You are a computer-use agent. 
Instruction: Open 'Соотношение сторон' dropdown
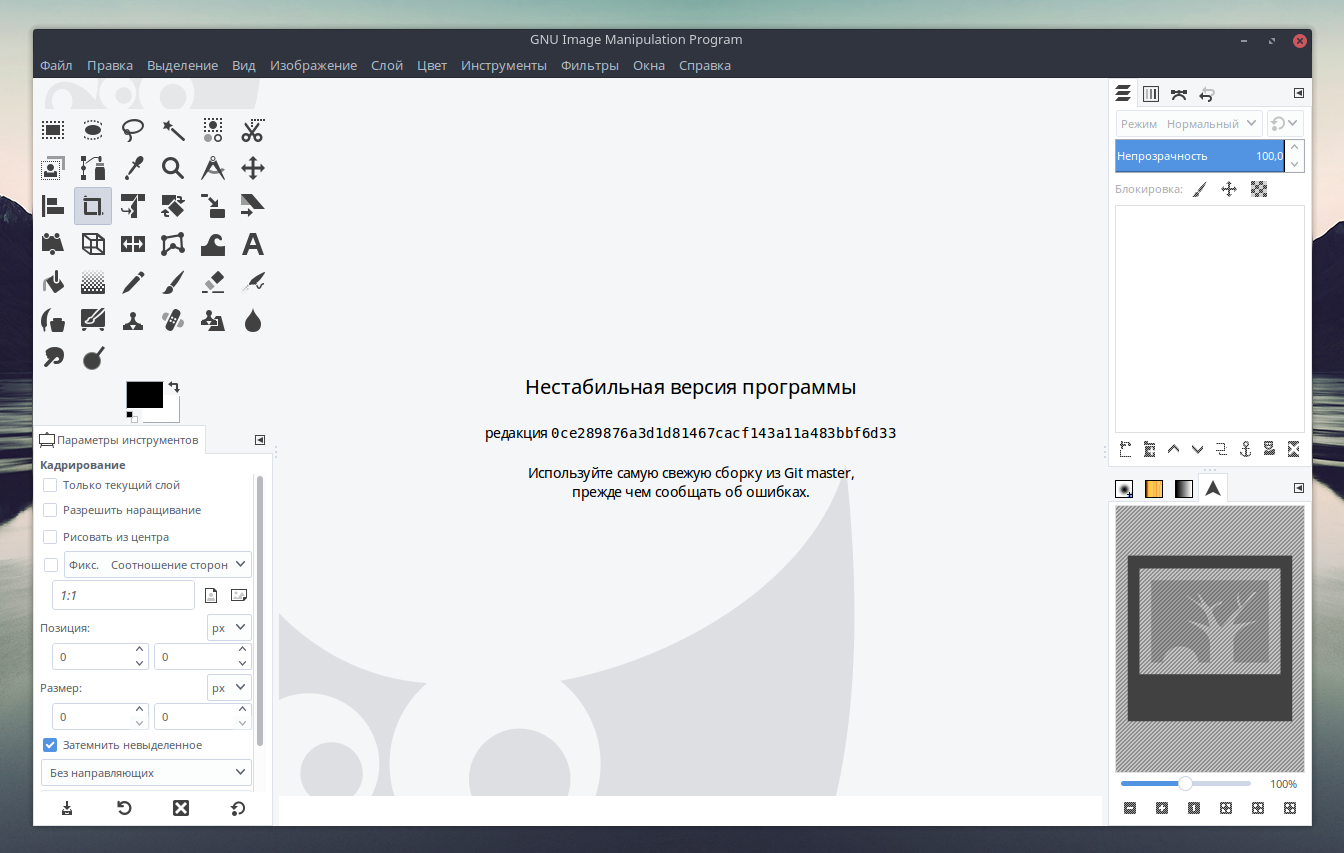point(158,565)
